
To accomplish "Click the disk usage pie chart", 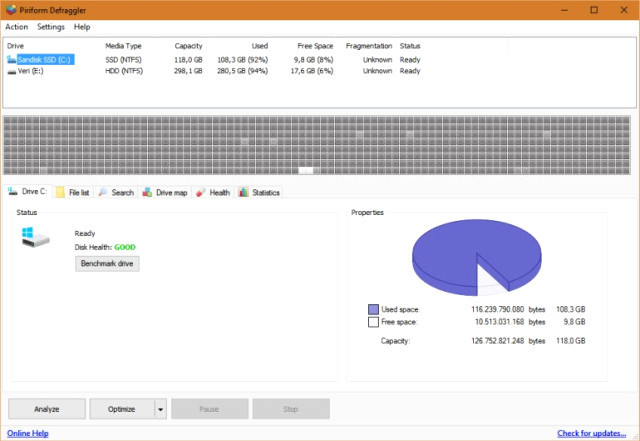I will click(x=477, y=257).
